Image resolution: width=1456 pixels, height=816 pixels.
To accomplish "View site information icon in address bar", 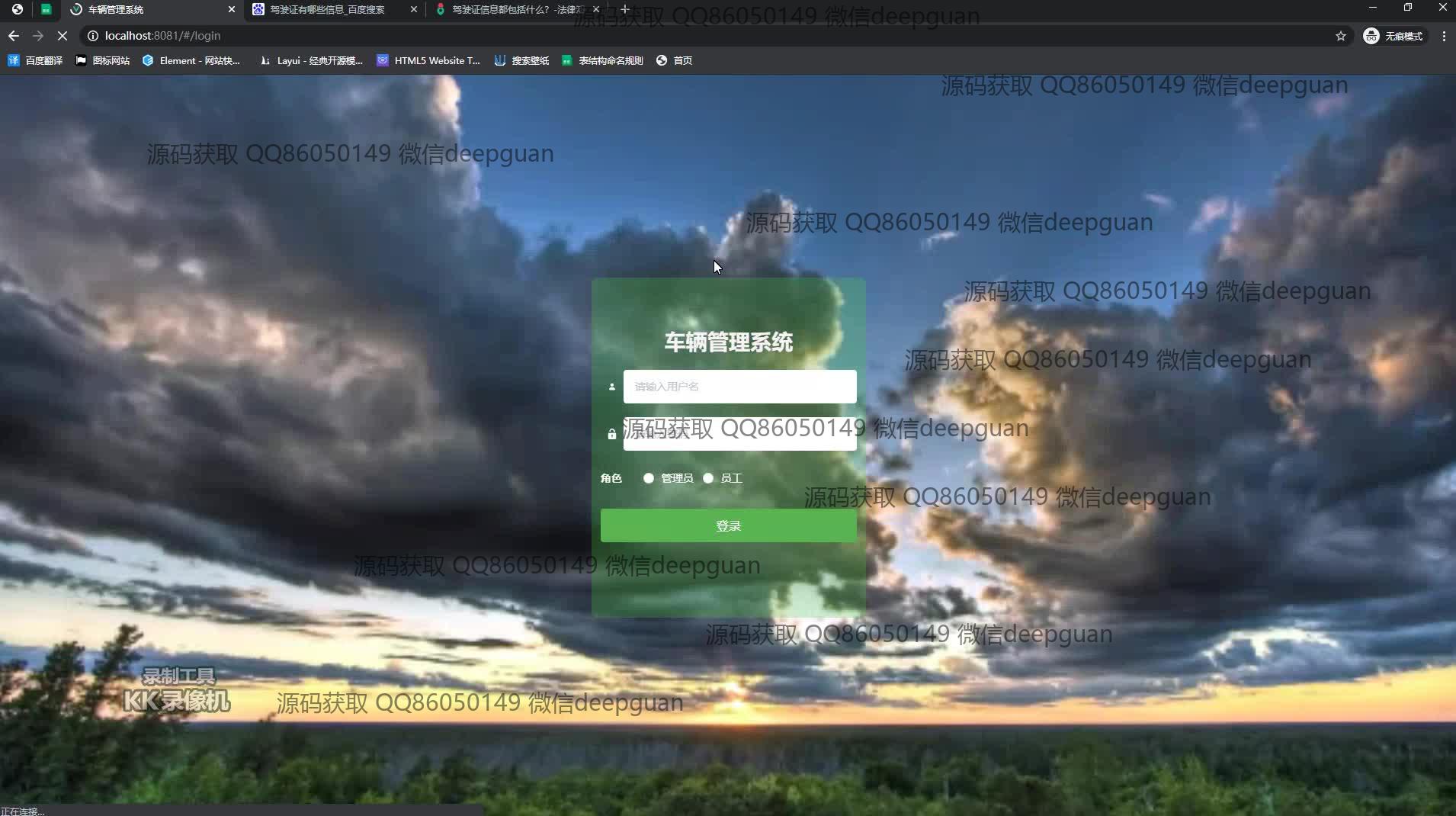I will tap(92, 36).
